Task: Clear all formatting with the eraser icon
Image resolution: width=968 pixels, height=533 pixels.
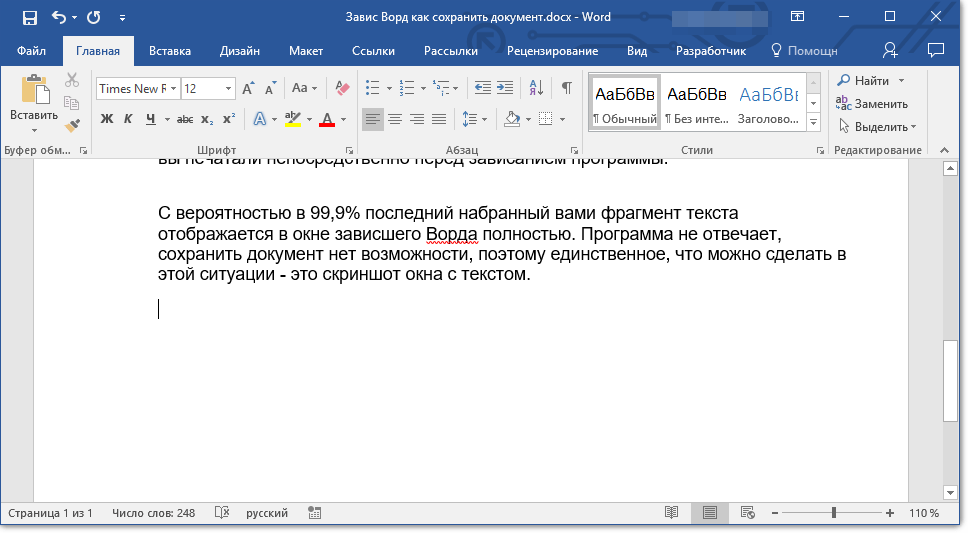Action: coord(343,88)
